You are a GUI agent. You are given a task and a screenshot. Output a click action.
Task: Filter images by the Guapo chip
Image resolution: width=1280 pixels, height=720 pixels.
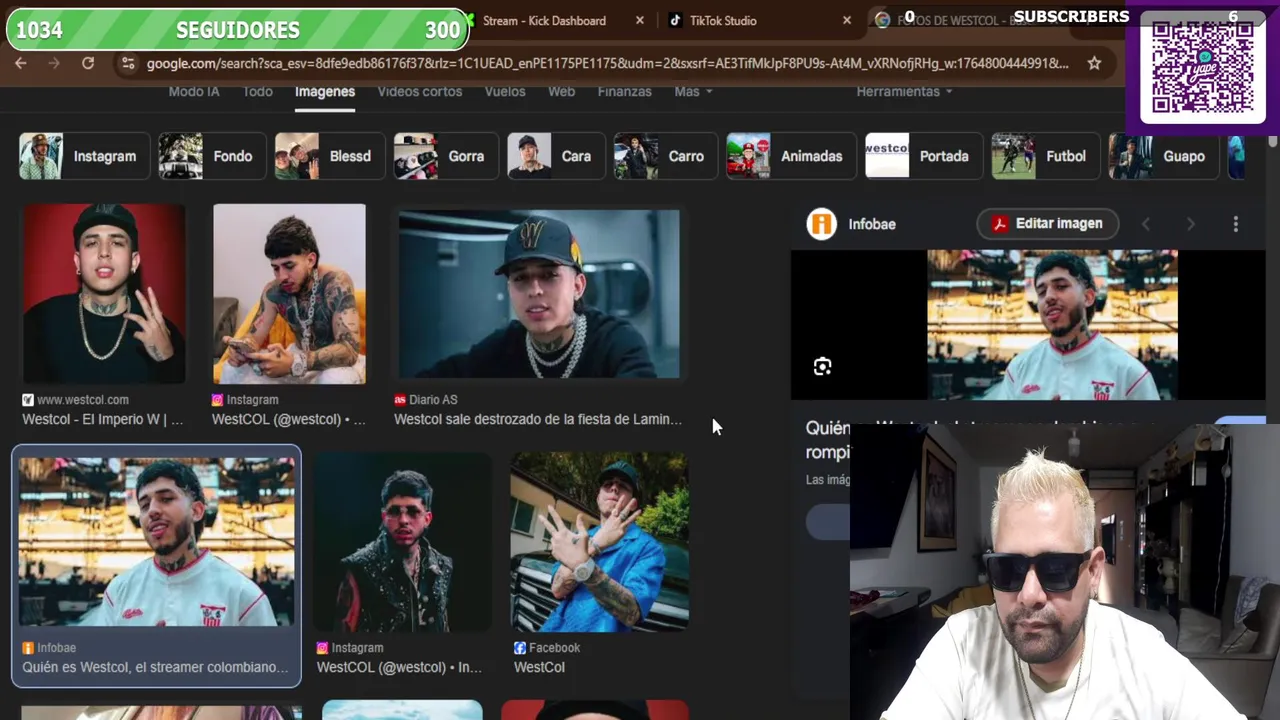tap(1163, 156)
